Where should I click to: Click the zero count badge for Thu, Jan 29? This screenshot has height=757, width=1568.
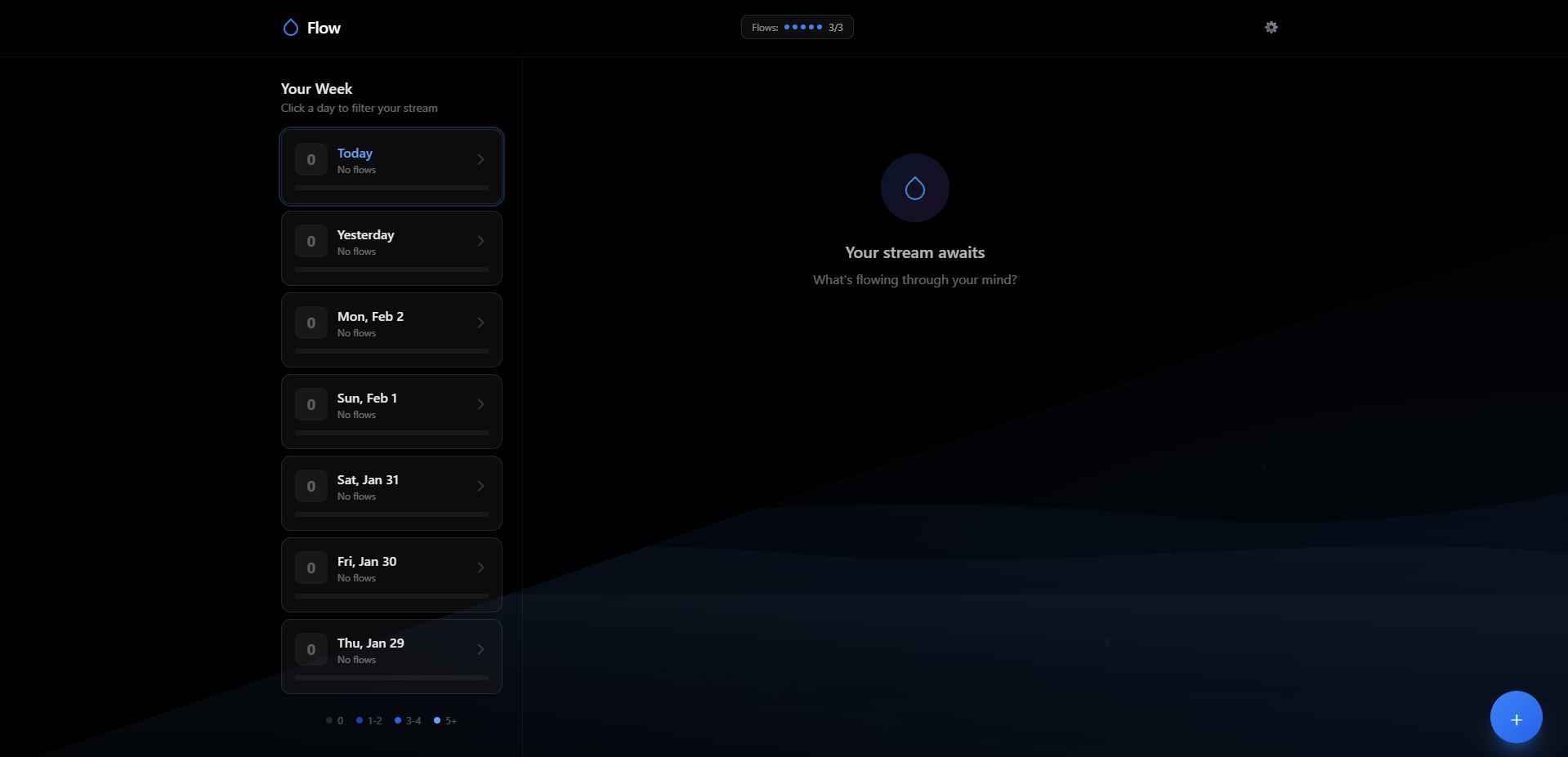coord(311,650)
